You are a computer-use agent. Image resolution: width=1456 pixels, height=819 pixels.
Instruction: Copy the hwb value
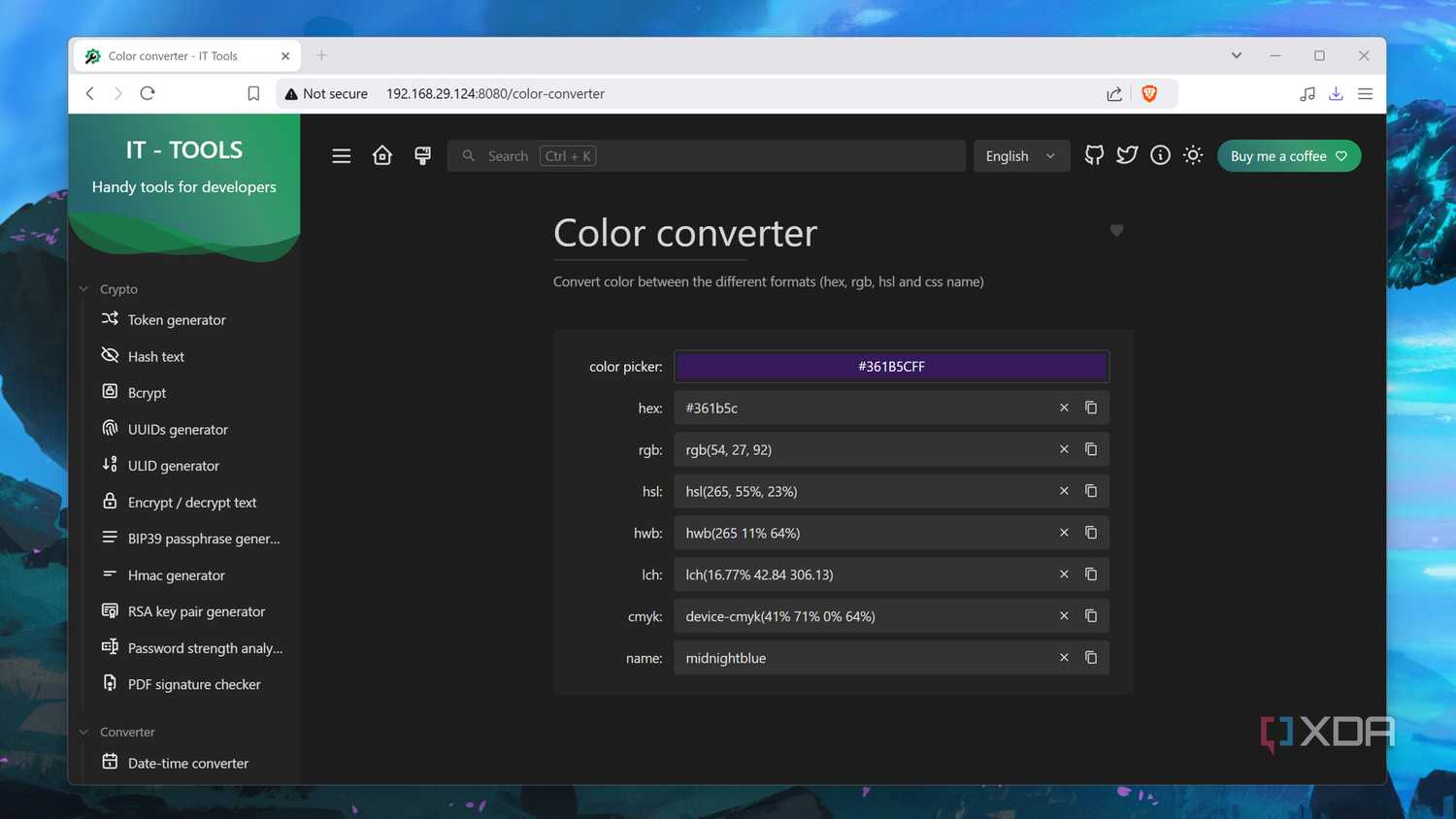(x=1091, y=533)
